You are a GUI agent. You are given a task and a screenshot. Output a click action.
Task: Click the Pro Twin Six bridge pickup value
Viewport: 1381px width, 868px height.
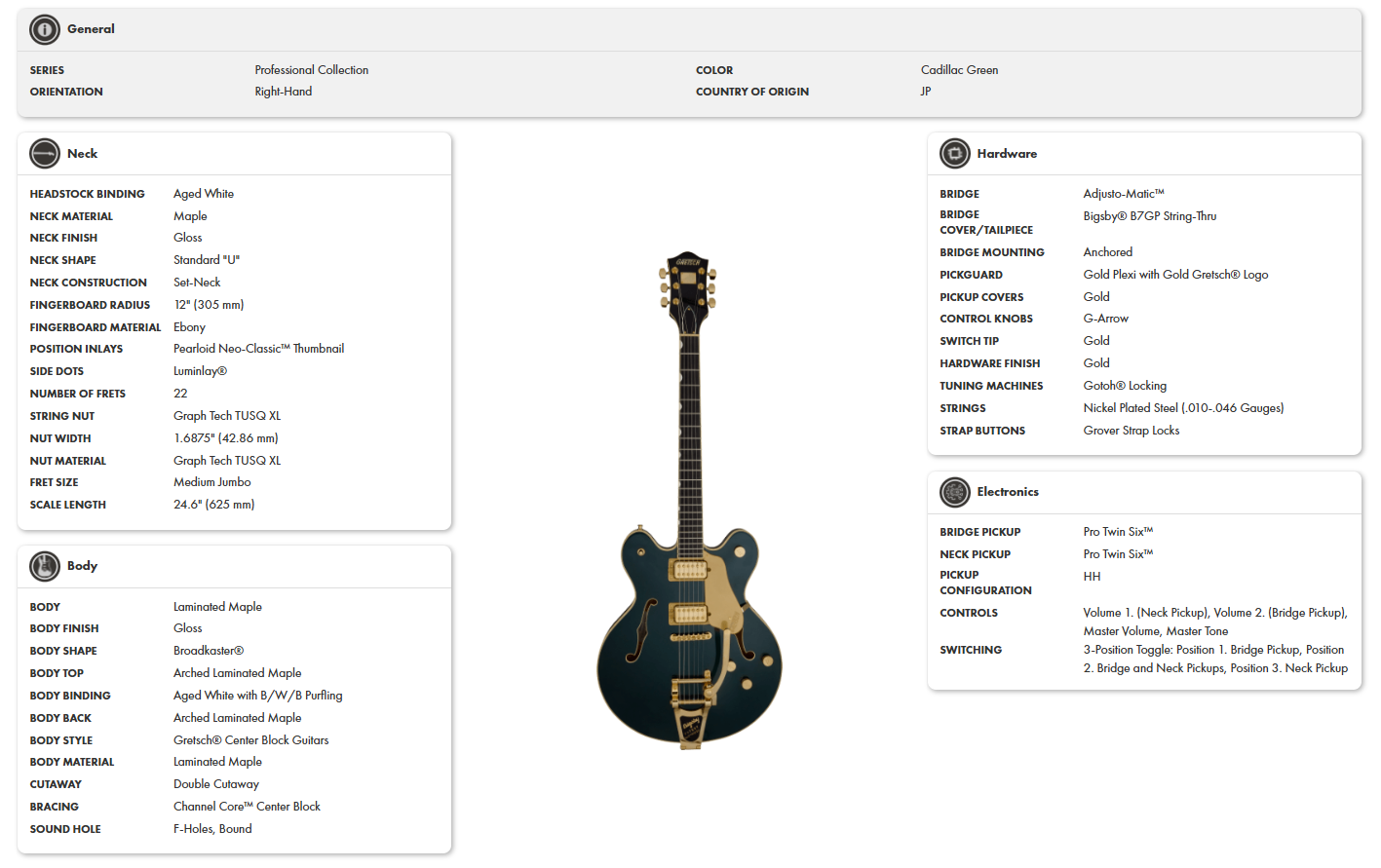[1118, 532]
